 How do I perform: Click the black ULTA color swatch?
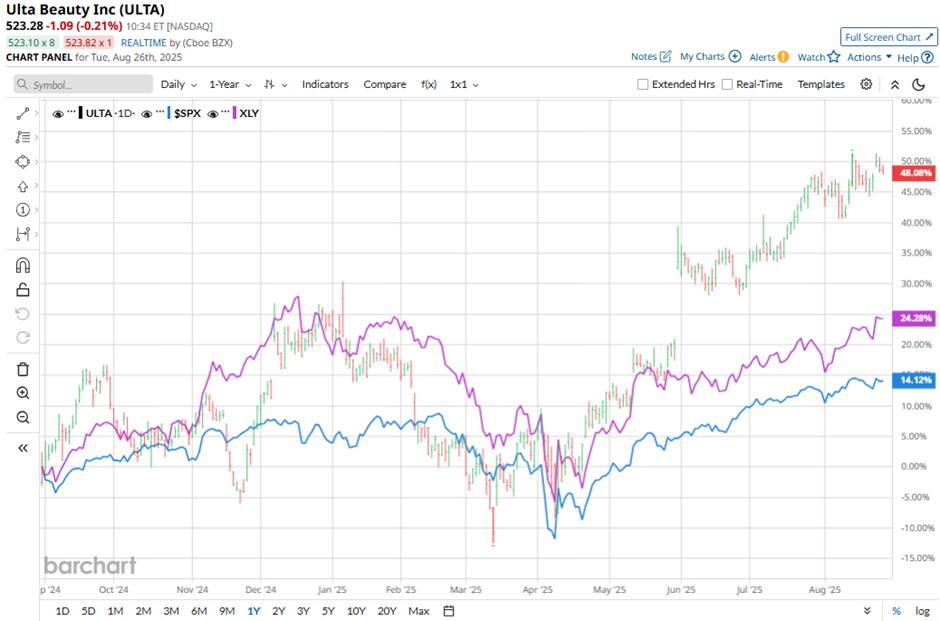[x=81, y=113]
